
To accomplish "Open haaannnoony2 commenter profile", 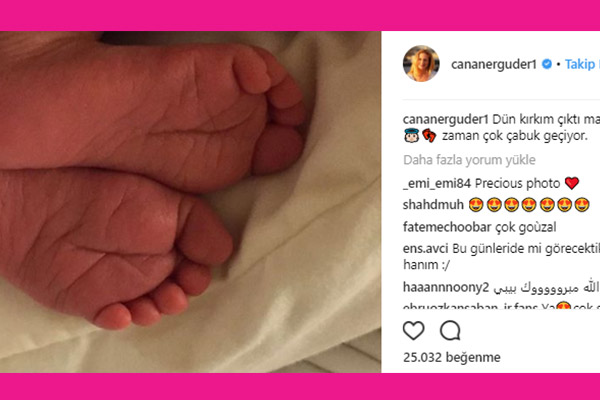I will [x=446, y=288].
